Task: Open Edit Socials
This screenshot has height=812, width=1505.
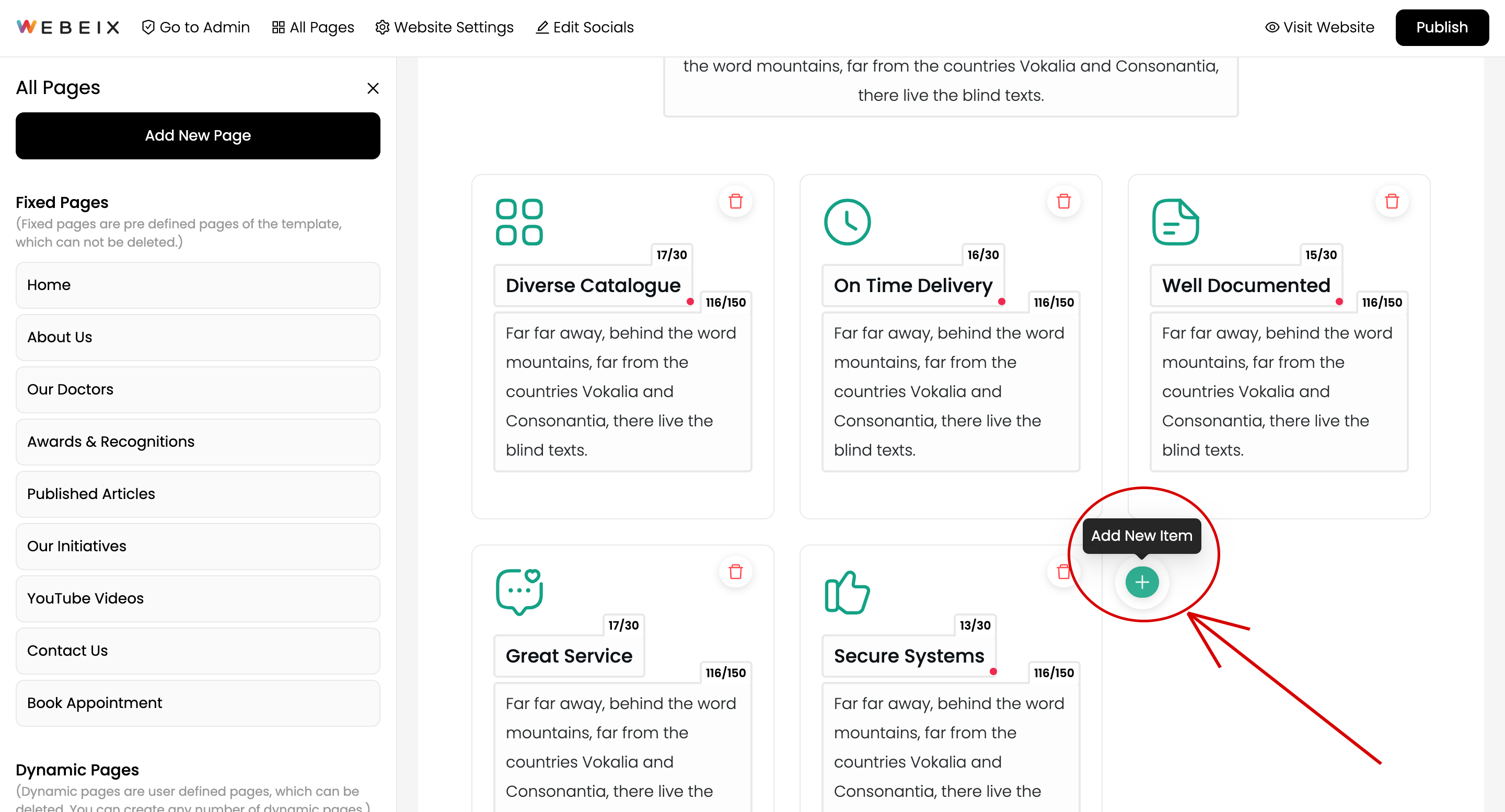Action: (585, 28)
